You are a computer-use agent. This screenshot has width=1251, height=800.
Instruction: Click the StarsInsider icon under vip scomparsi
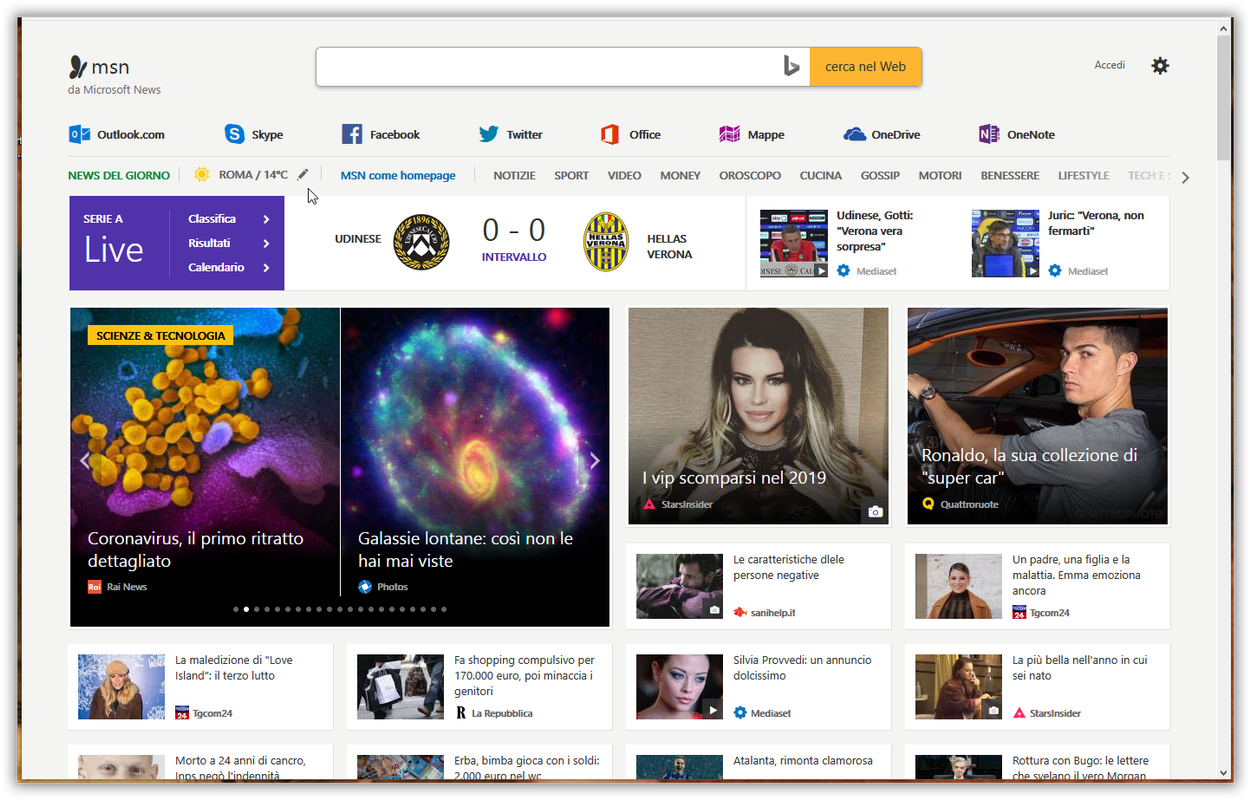tap(649, 504)
